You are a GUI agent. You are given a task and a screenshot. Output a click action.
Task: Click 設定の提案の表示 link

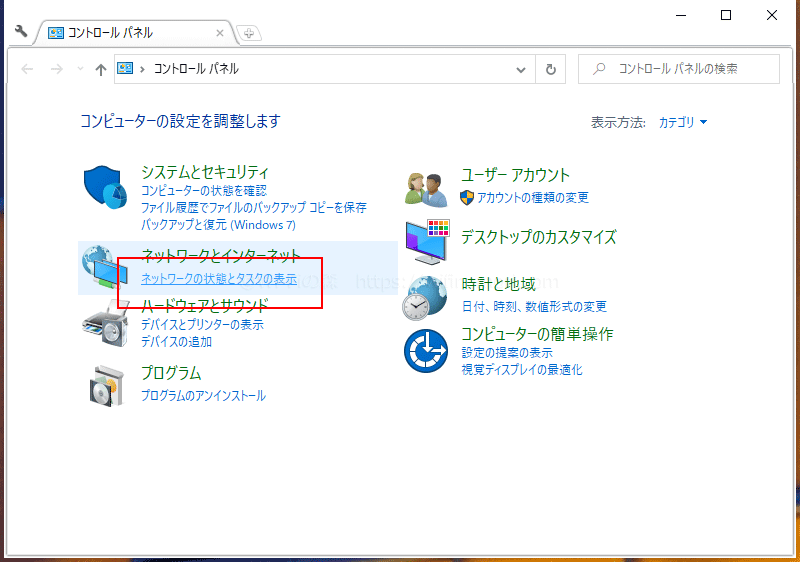click(507, 352)
